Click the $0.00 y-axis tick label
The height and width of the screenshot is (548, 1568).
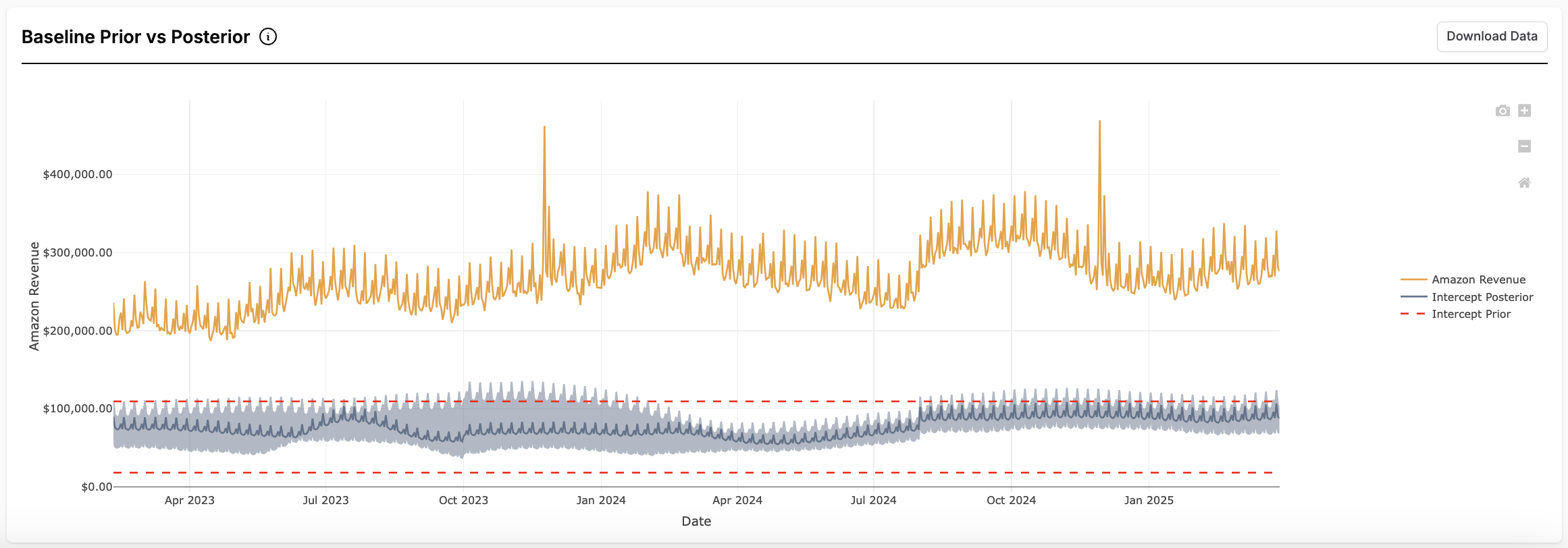97,487
